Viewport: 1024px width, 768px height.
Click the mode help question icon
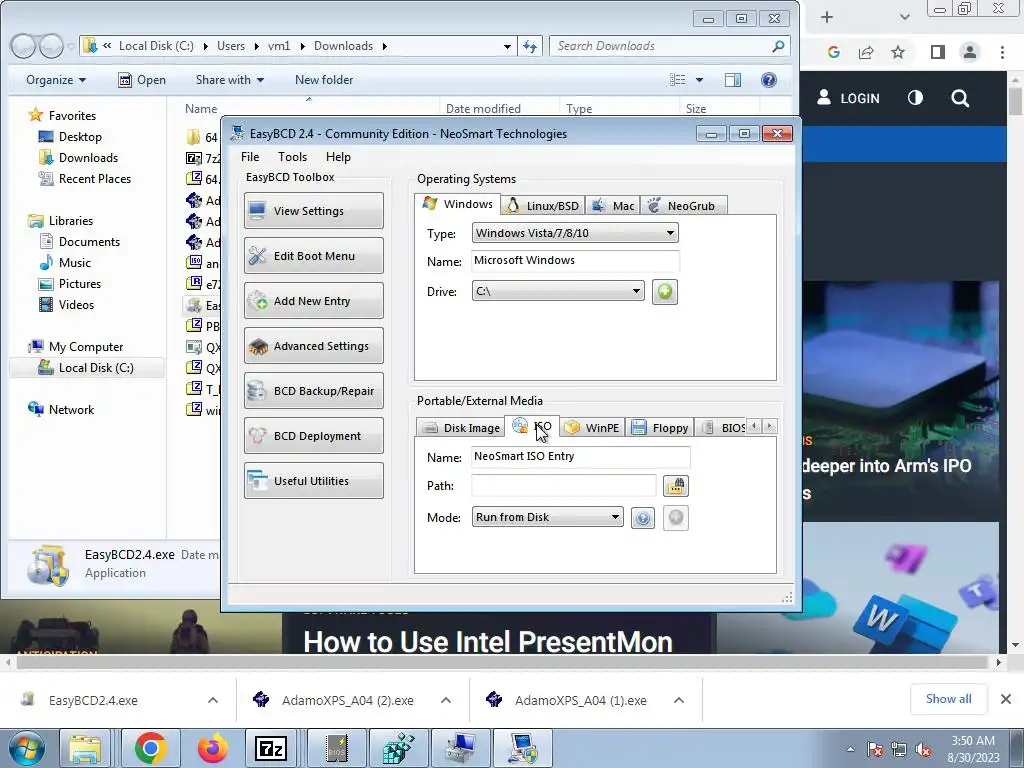click(x=643, y=519)
